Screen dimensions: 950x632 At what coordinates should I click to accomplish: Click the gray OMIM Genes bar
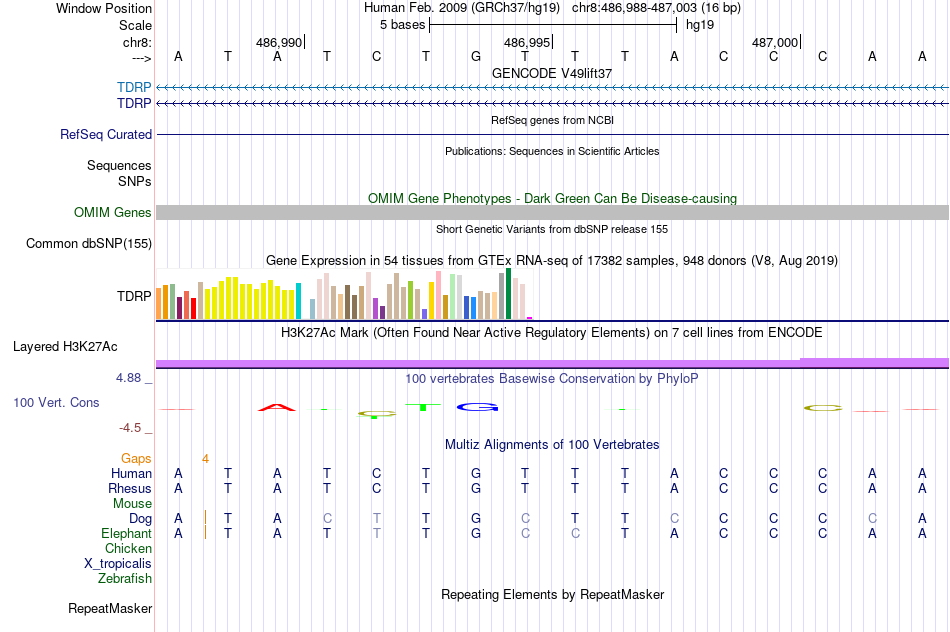point(552,212)
